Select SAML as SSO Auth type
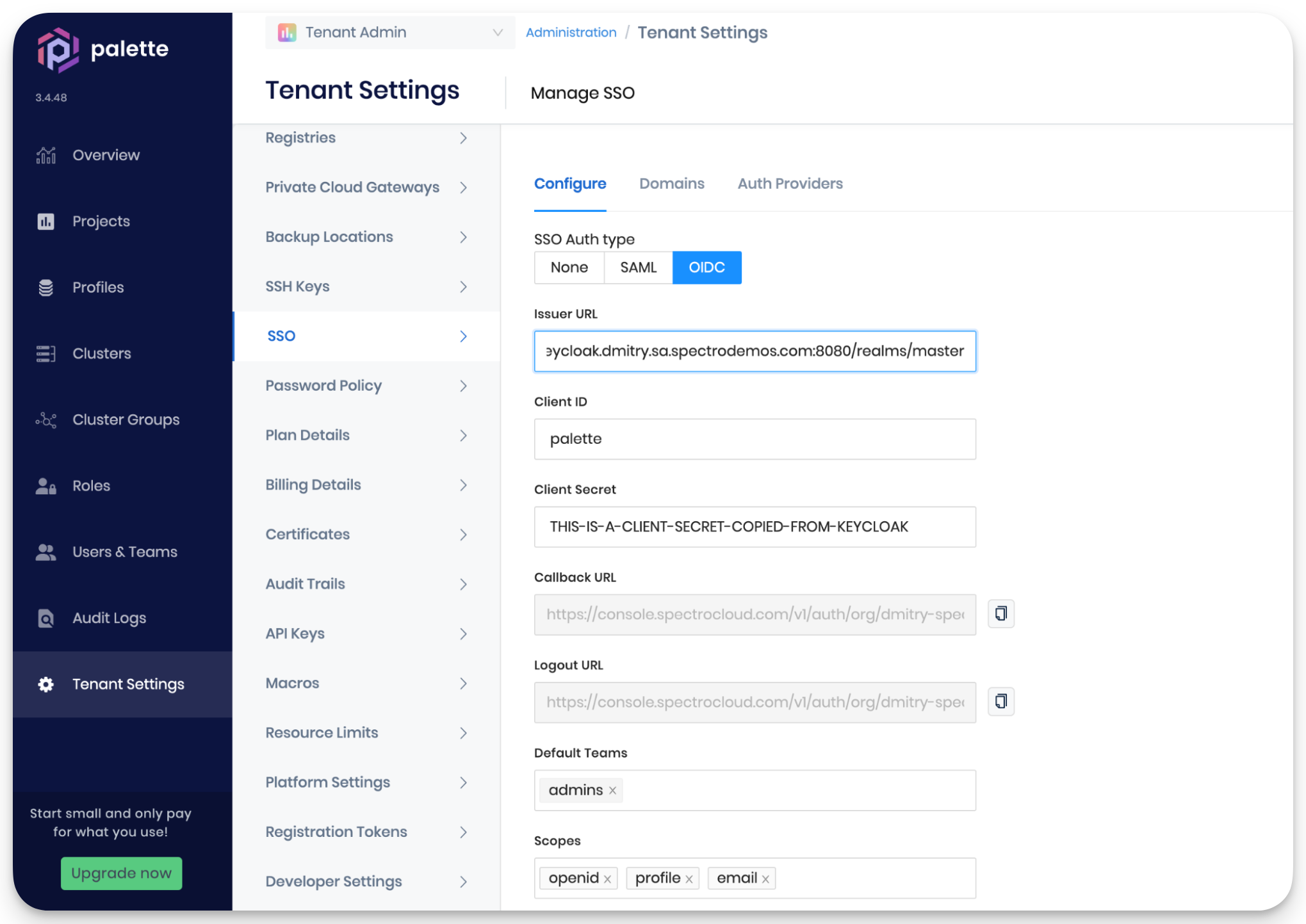 639,268
